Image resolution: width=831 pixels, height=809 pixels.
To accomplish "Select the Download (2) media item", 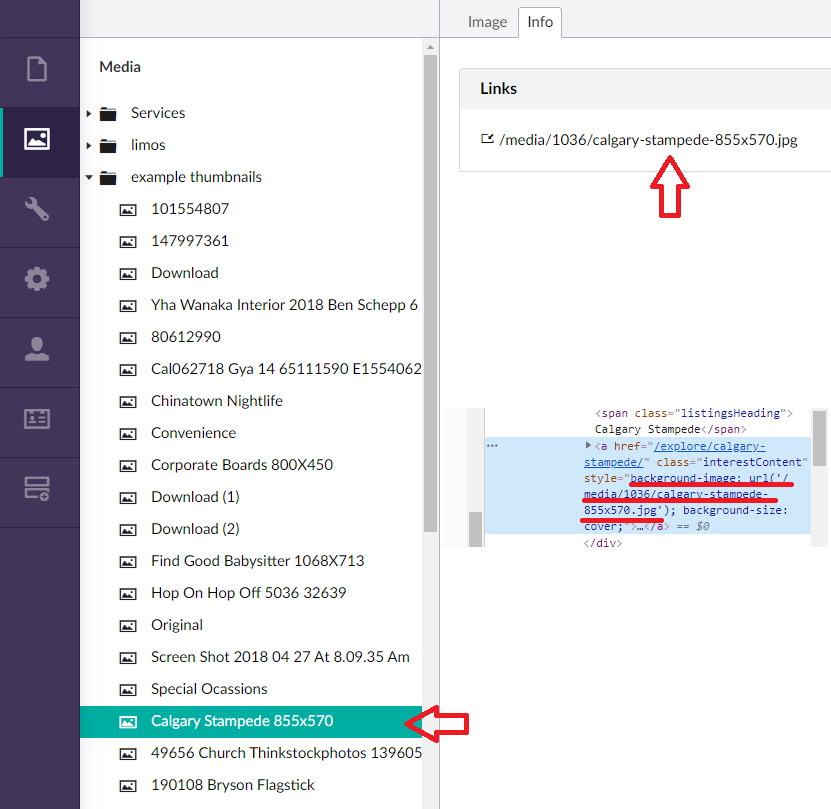I will pyautogui.click(x=195, y=529).
